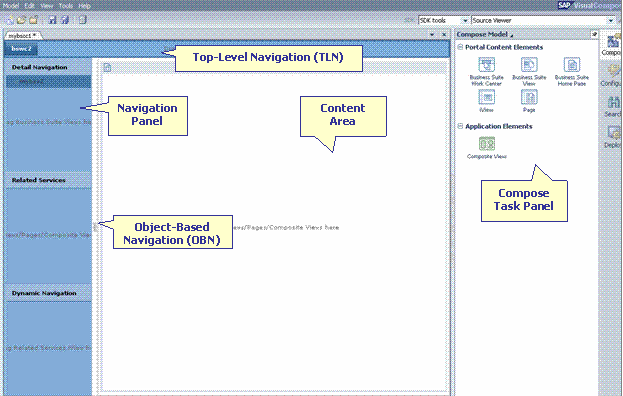Open the Source Viewer dropdown

[611, 20]
